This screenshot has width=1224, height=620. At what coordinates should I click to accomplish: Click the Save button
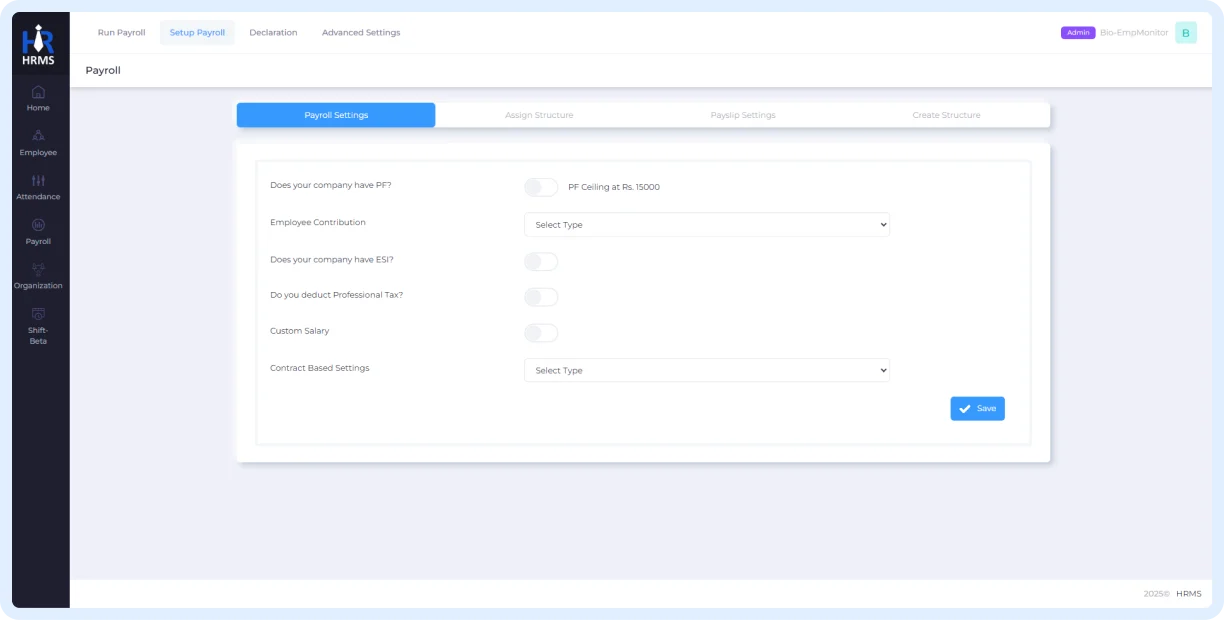tap(977, 408)
